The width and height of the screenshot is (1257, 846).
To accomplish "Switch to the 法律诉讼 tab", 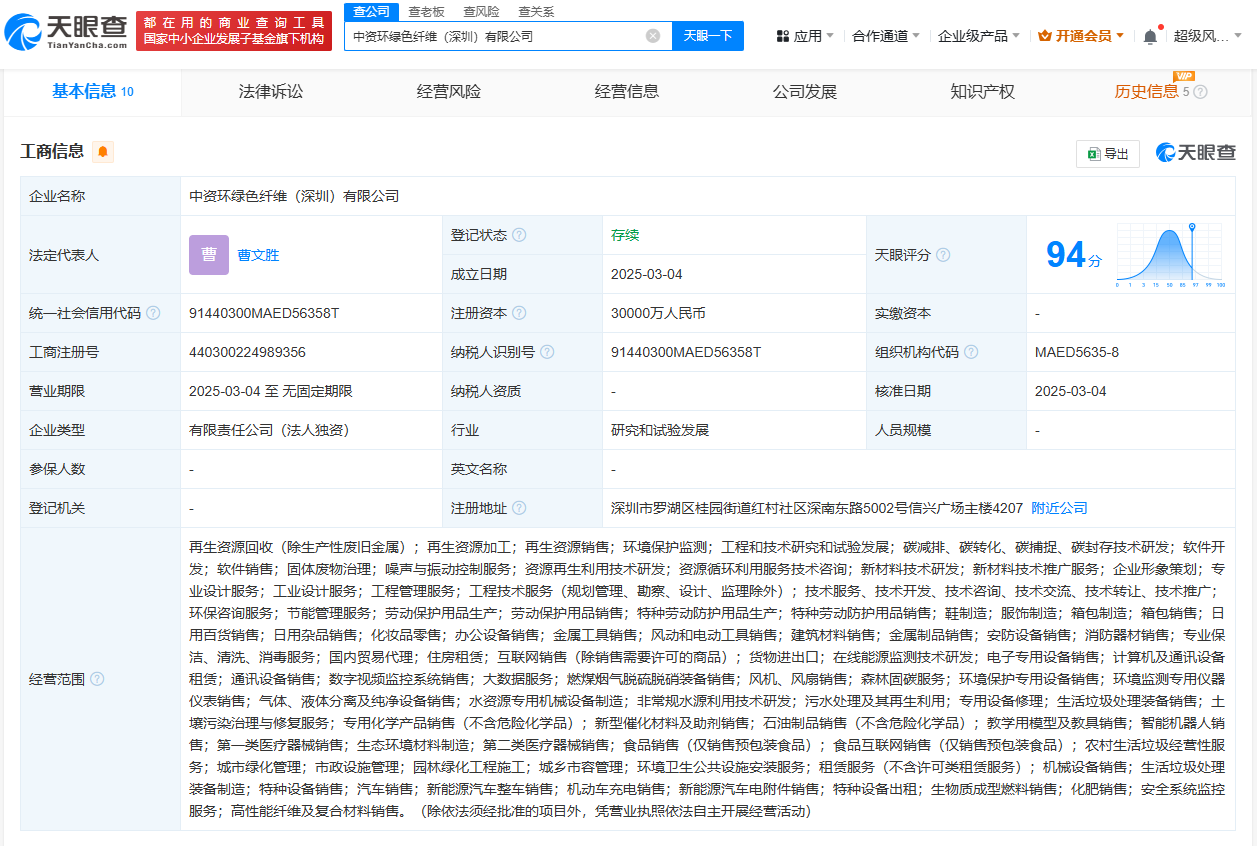I will click(271, 92).
